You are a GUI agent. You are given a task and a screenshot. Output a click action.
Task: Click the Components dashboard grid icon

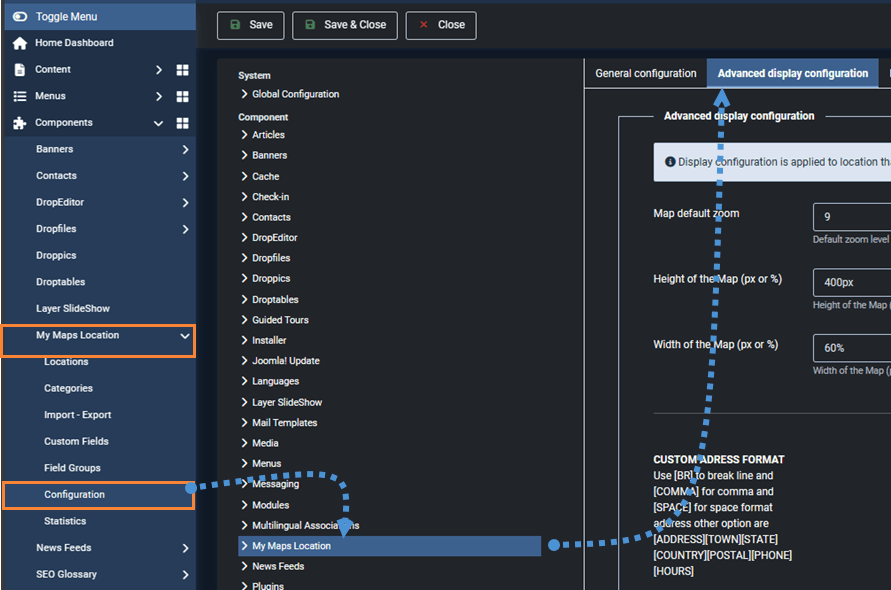(182, 123)
